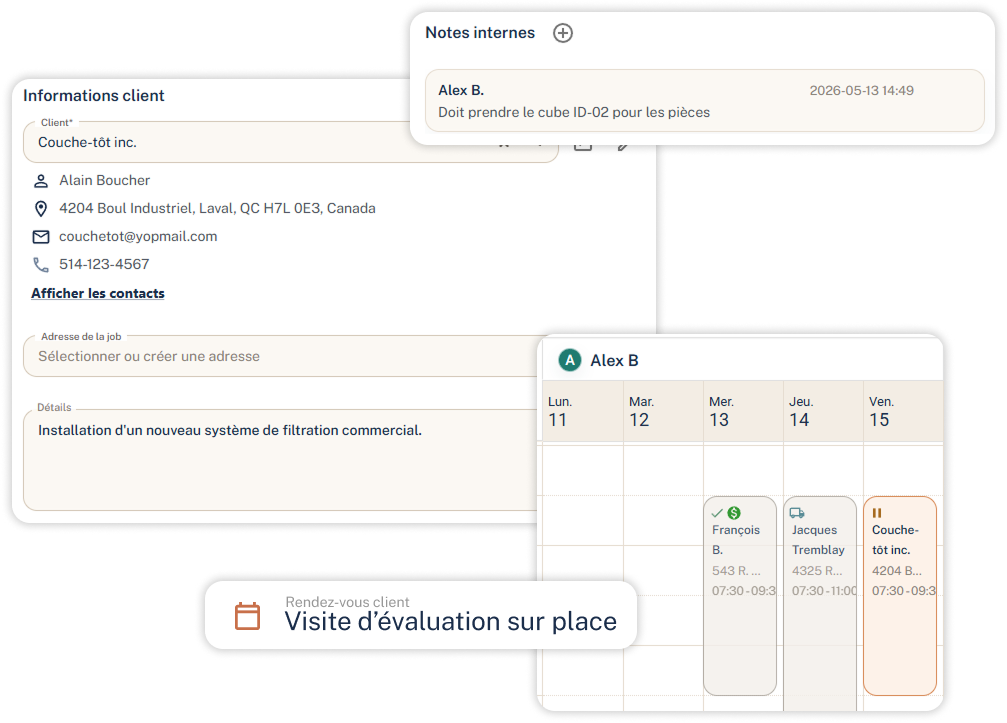Select address 4204 Boul Industriel, Laval
Image resolution: width=1007 pixels, height=723 pixels.
click(x=217, y=208)
